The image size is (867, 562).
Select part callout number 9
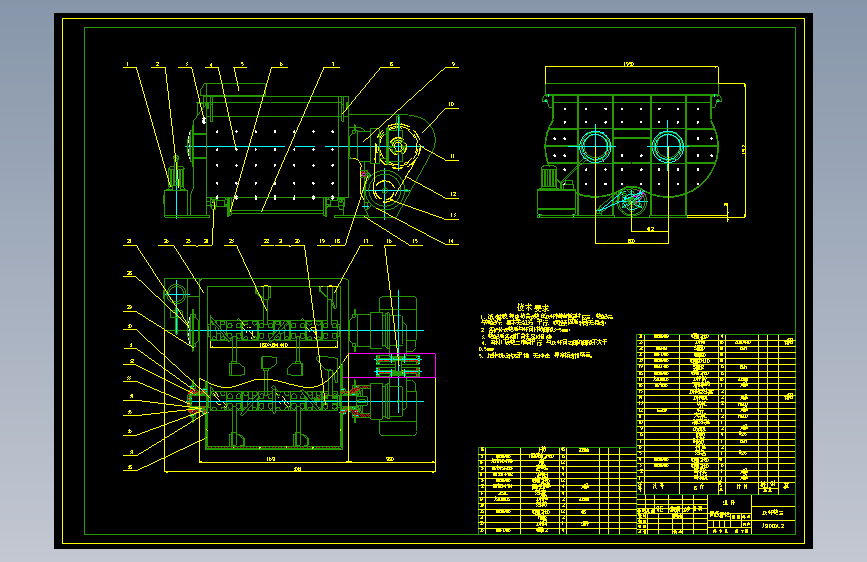(453, 65)
